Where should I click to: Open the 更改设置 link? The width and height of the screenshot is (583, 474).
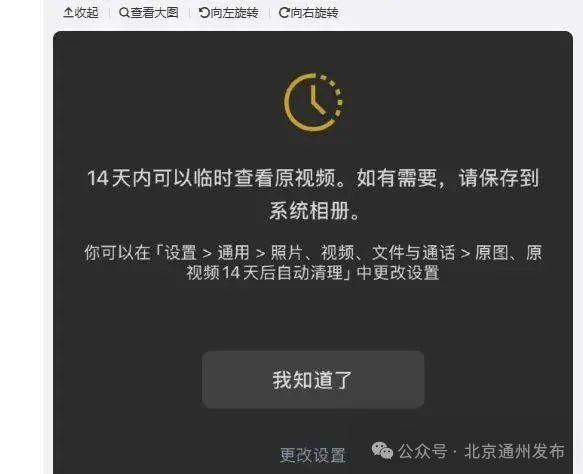pos(313,455)
